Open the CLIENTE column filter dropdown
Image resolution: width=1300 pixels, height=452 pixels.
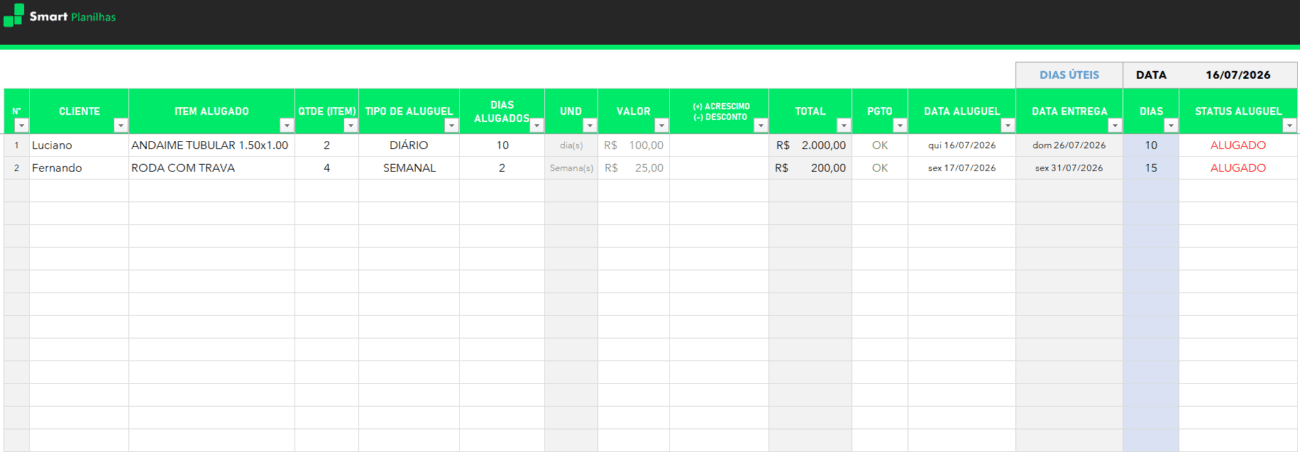(121, 126)
